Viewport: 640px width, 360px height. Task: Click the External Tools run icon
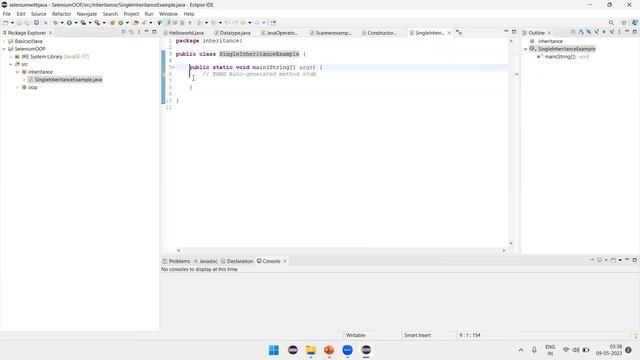pos(97,23)
